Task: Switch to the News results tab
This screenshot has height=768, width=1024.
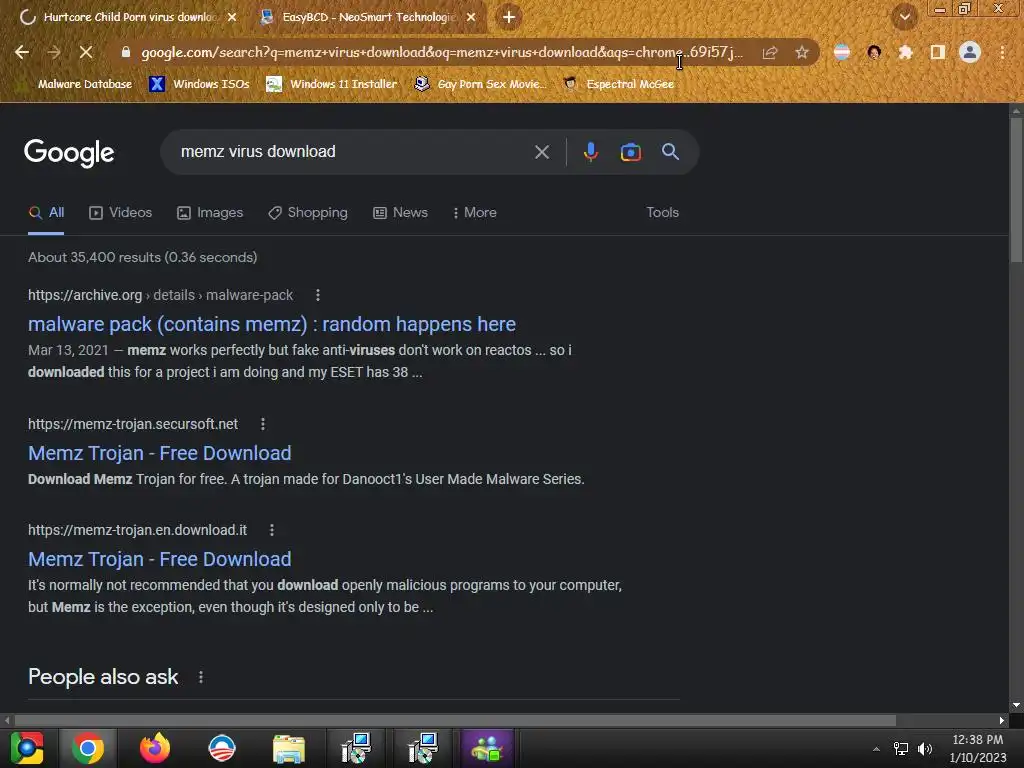Action: (x=400, y=213)
